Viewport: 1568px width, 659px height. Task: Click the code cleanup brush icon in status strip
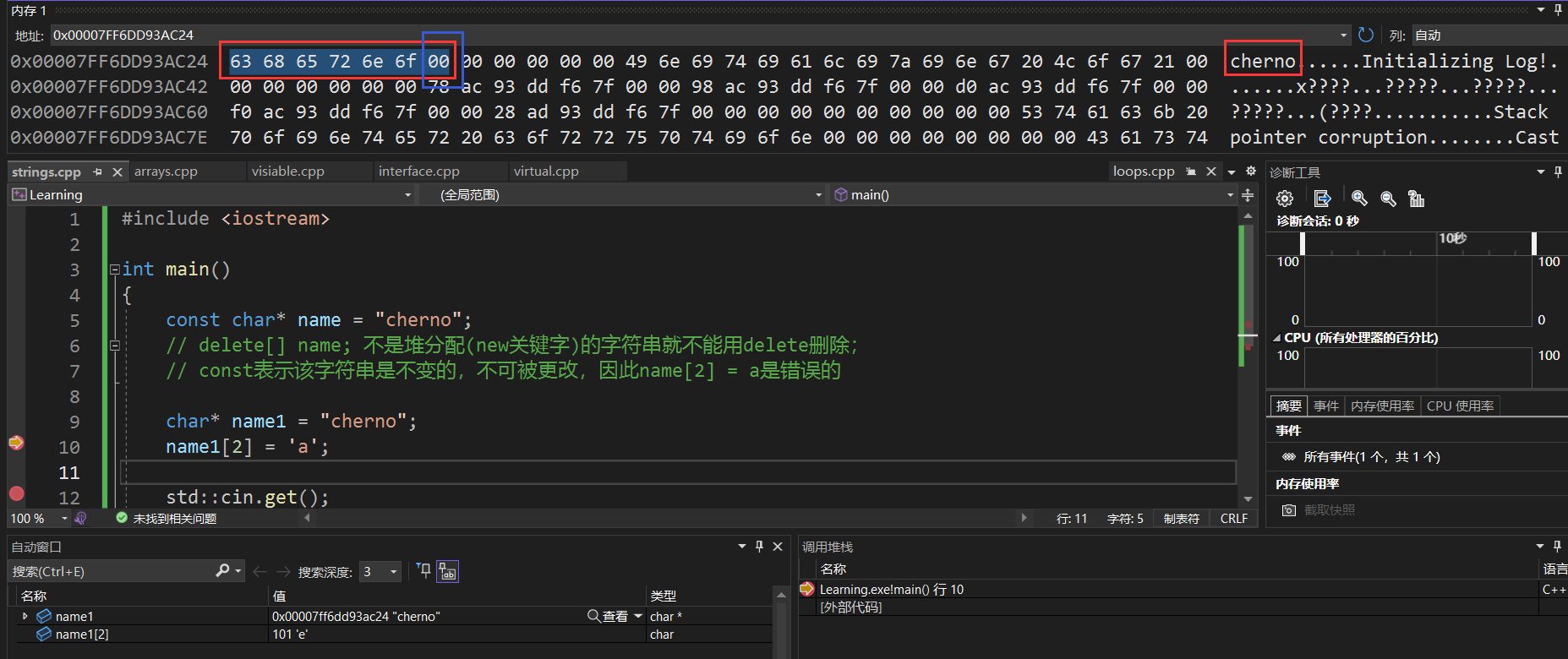click(80, 518)
